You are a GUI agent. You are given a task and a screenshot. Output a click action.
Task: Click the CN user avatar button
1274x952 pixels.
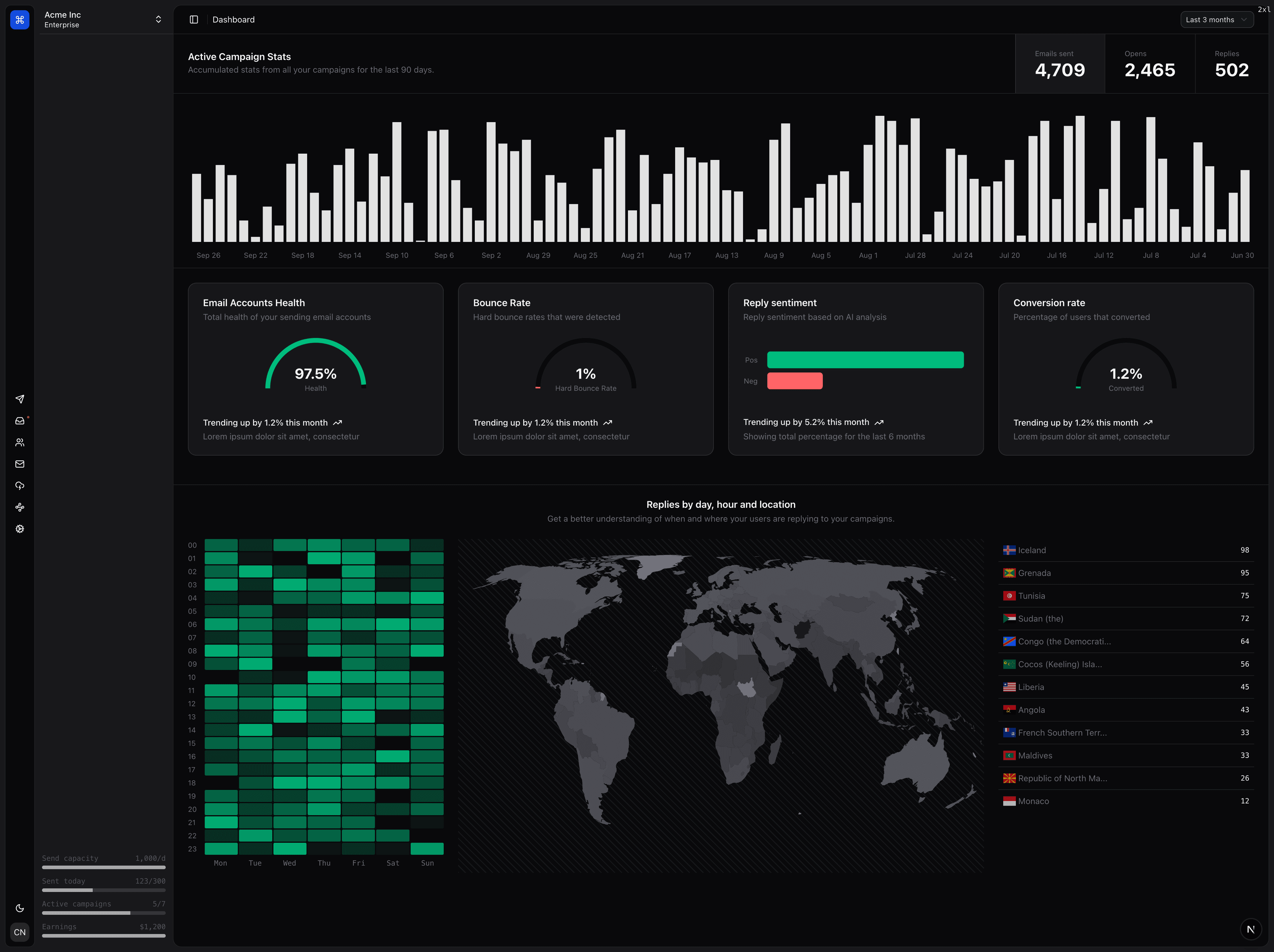[20, 932]
